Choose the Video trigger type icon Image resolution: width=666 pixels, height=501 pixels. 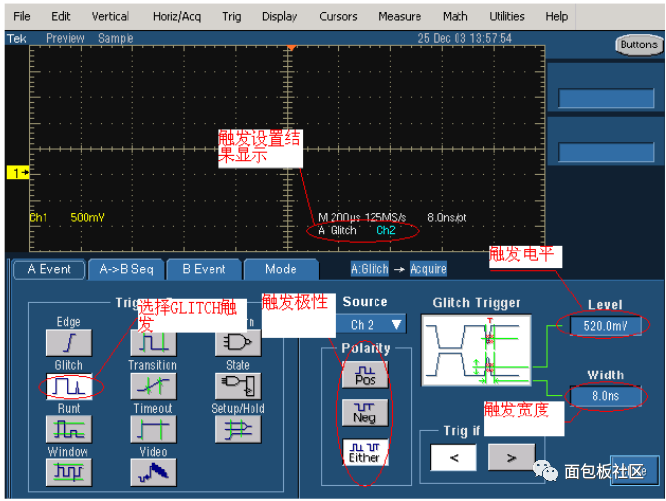click(153, 473)
